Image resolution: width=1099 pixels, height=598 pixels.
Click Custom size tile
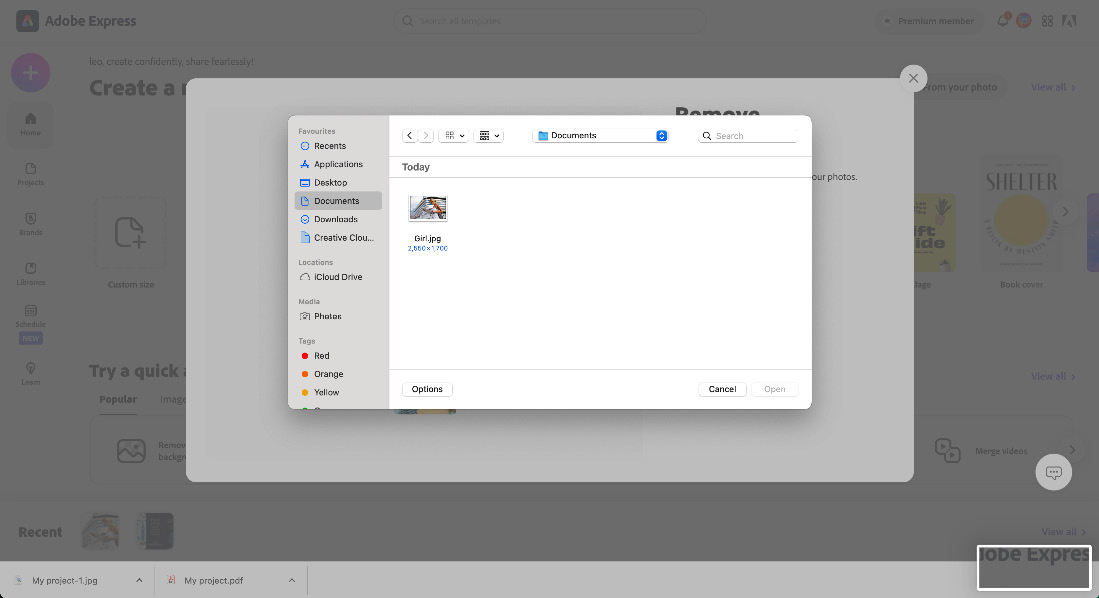pyautogui.click(x=131, y=242)
